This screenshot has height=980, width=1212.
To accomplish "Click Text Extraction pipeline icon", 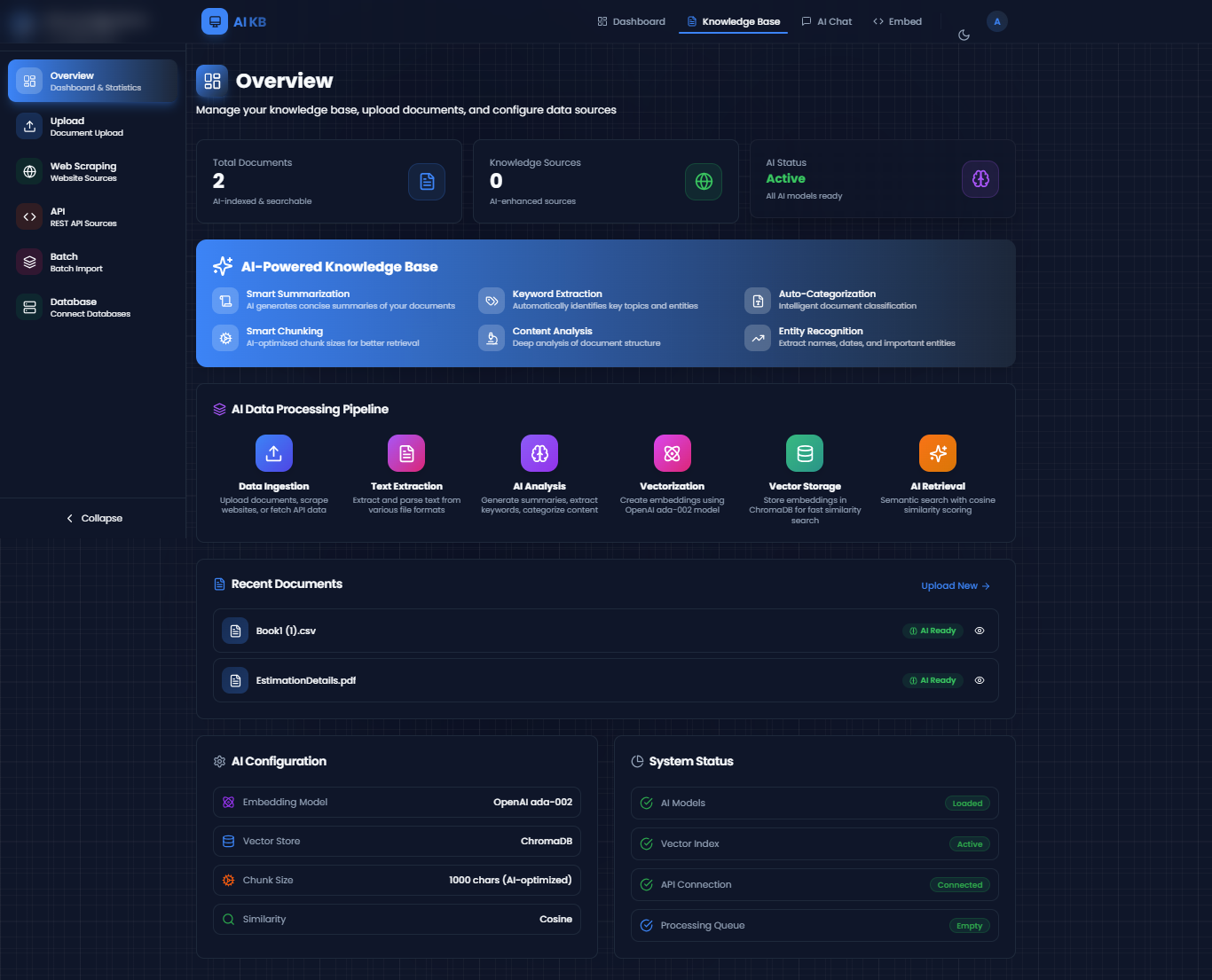I will [x=406, y=453].
